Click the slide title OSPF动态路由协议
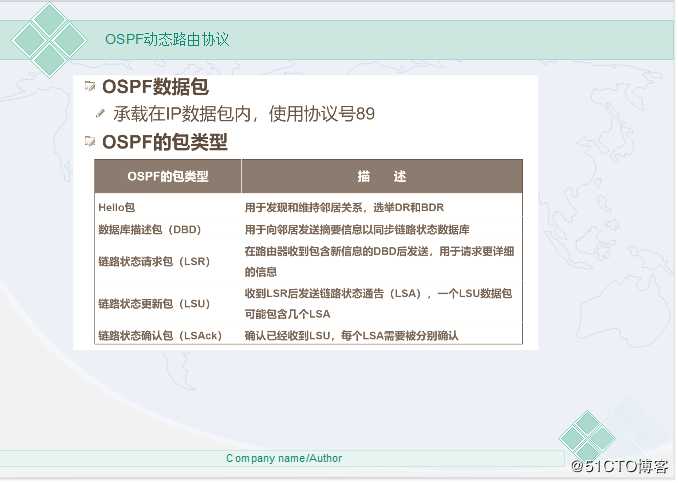 [167, 39]
